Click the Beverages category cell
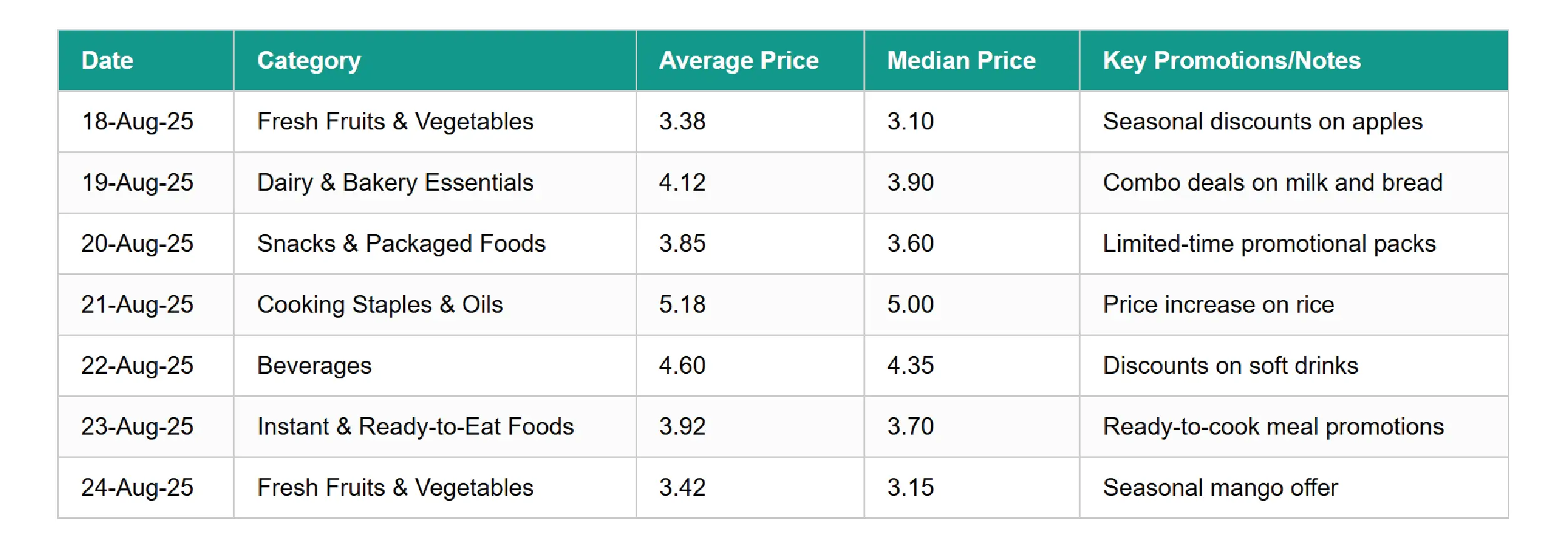Viewport: 1568px width, 549px height. tap(314, 365)
